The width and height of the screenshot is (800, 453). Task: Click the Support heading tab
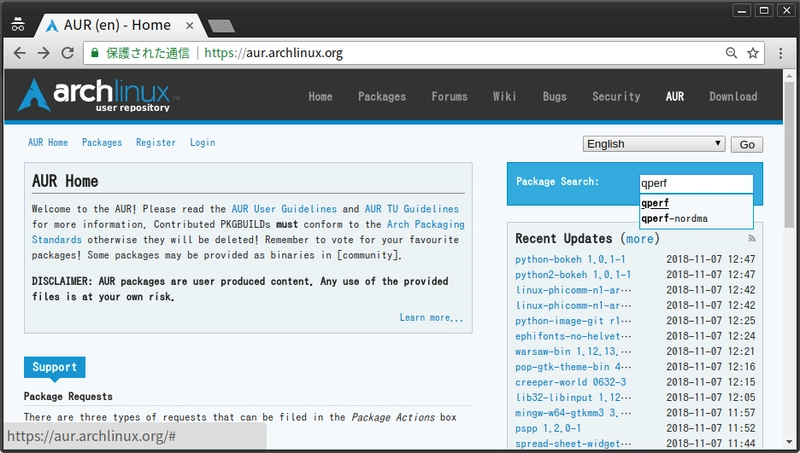tap(55, 367)
